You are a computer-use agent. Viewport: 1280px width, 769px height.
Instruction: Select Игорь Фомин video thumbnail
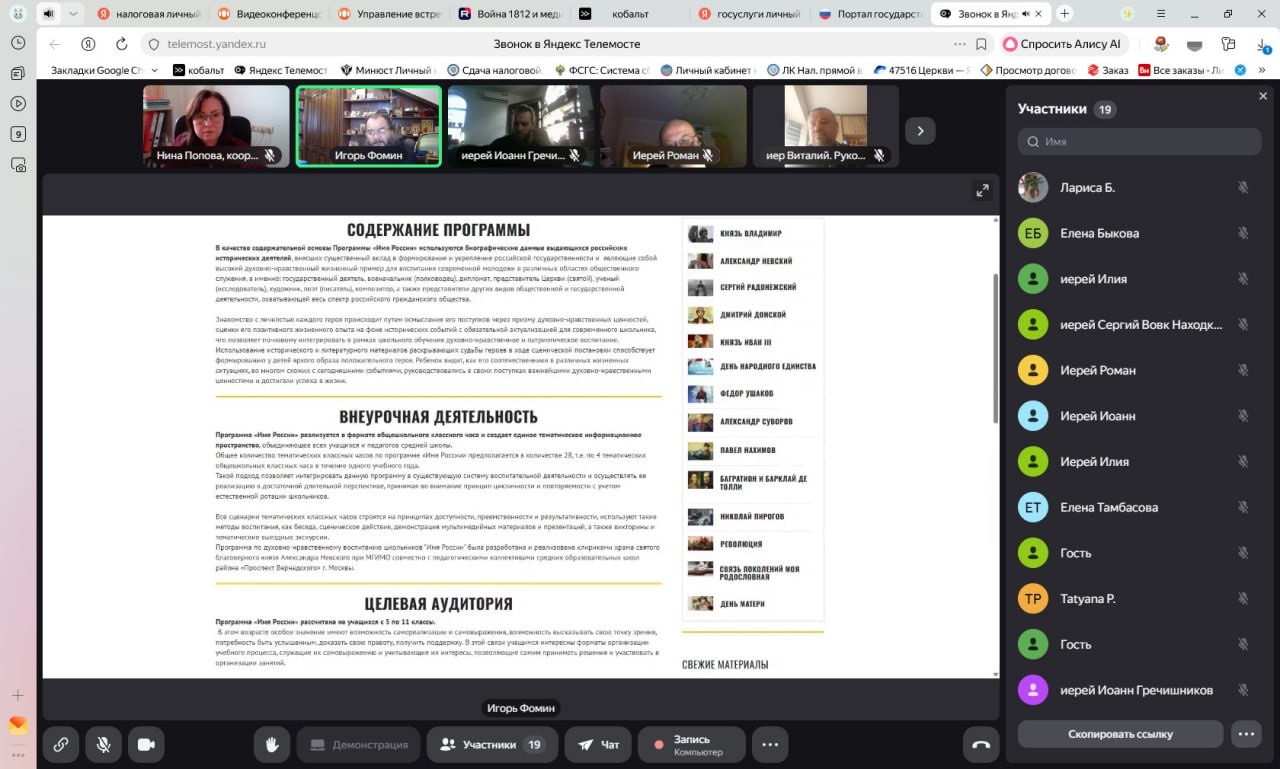click(369, 125)
